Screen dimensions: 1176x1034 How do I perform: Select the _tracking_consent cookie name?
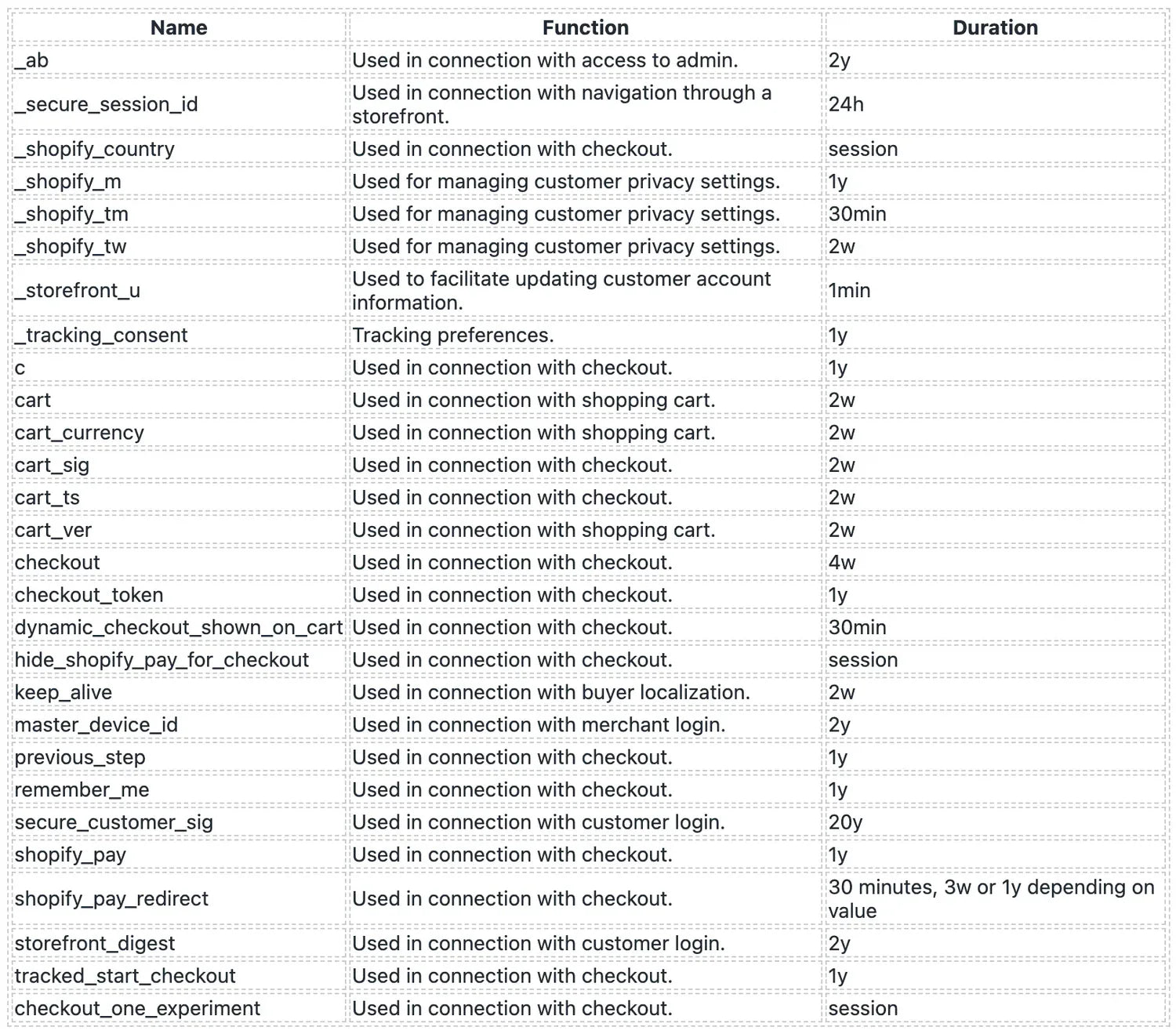[101, 336]
